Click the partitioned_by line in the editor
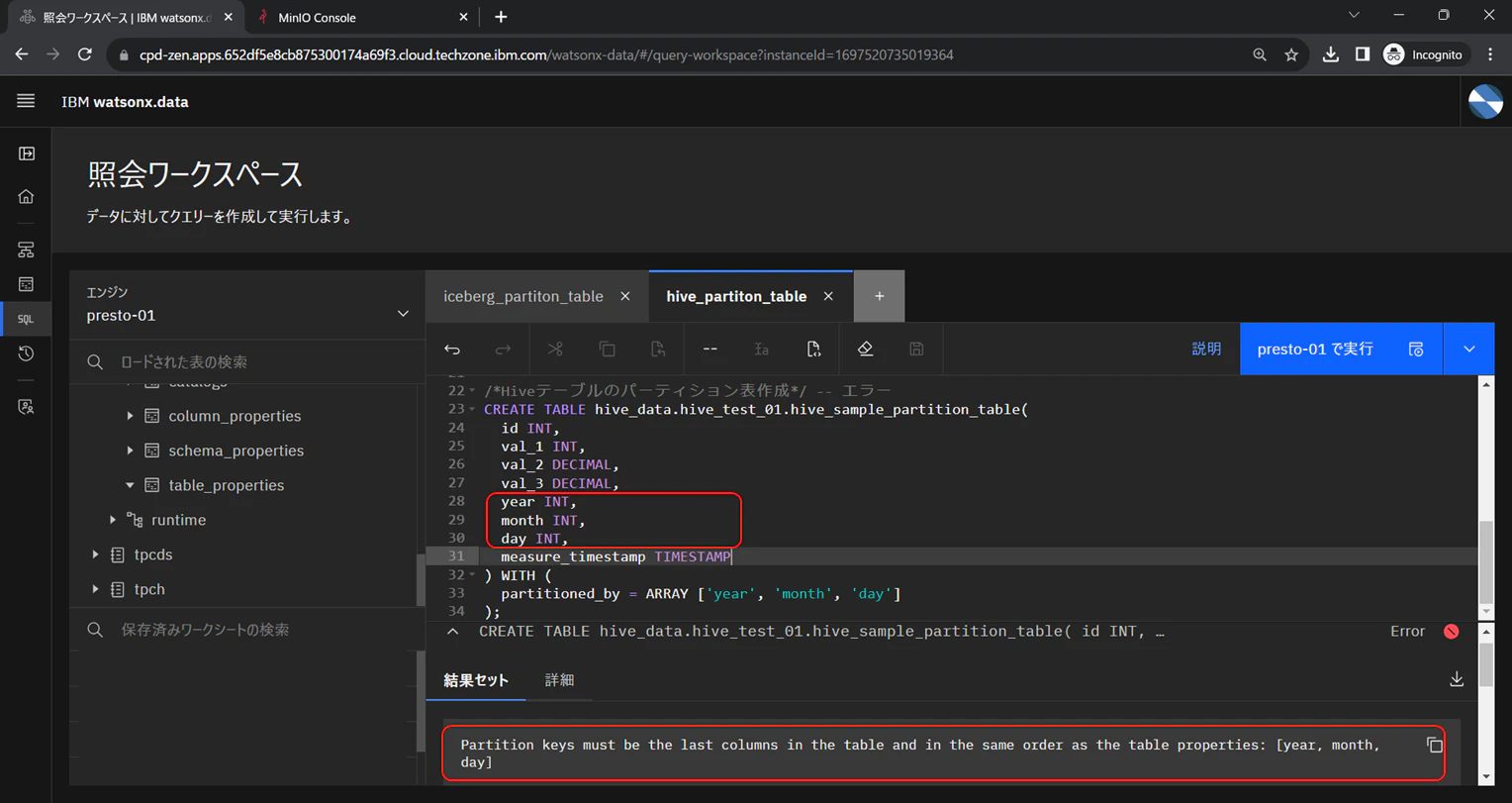 pyautogui.click(x=701, y=594)
